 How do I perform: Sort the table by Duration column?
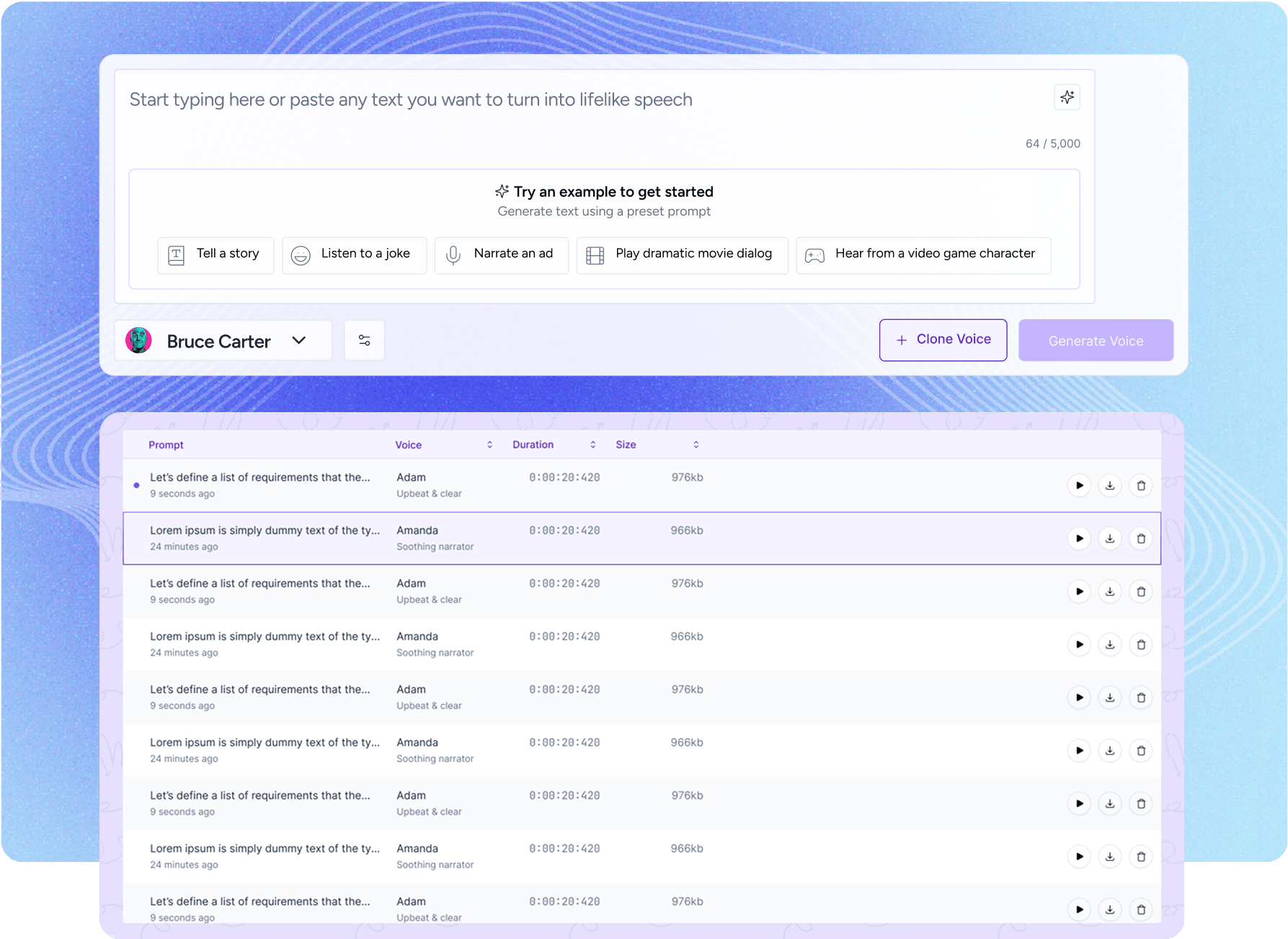pos(592,445)
